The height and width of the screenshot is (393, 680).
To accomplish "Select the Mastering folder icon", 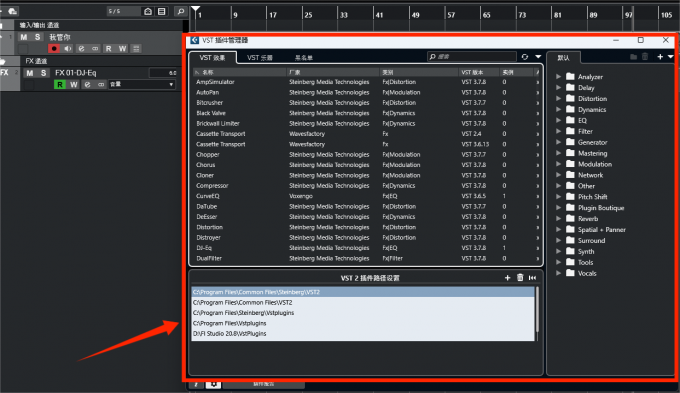I will click(x=570, y=153).
